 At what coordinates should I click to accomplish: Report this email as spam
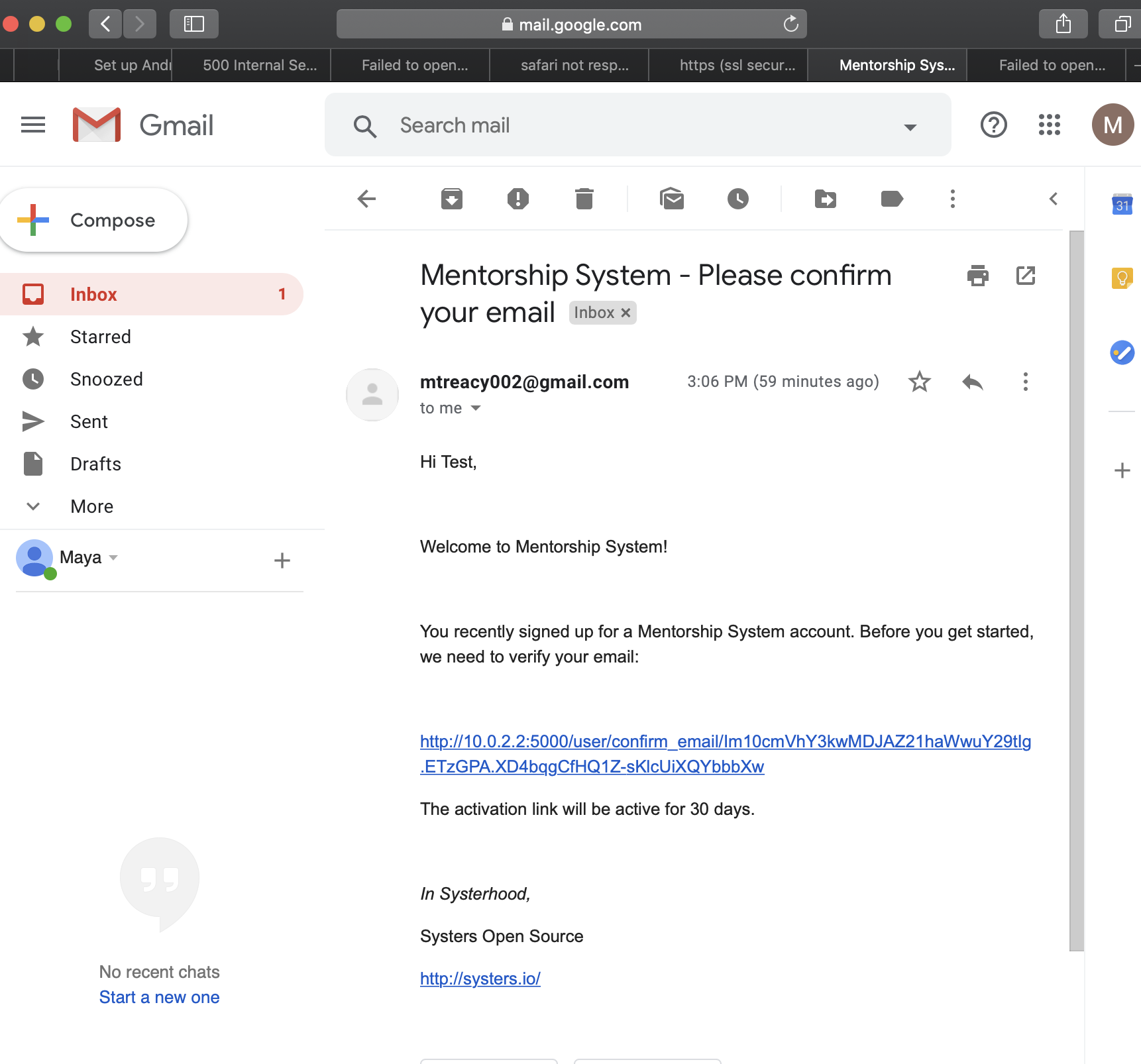[x=518, y=199]
